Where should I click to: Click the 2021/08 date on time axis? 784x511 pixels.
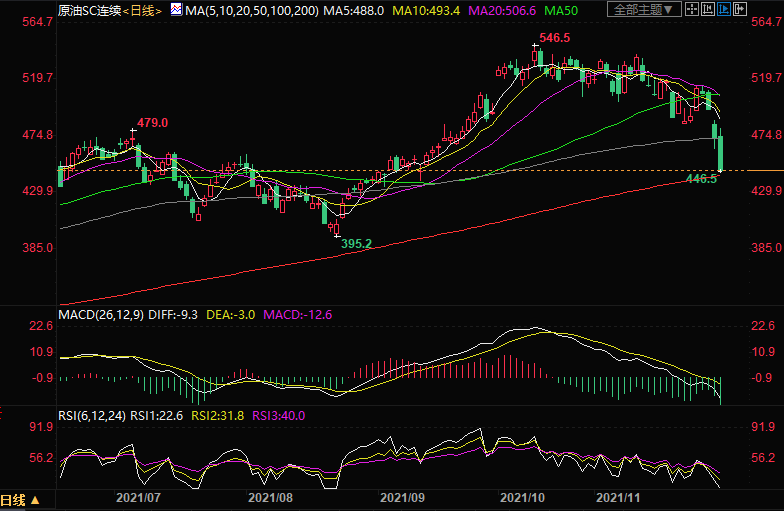pyautogui.click(x=270, y=496)
